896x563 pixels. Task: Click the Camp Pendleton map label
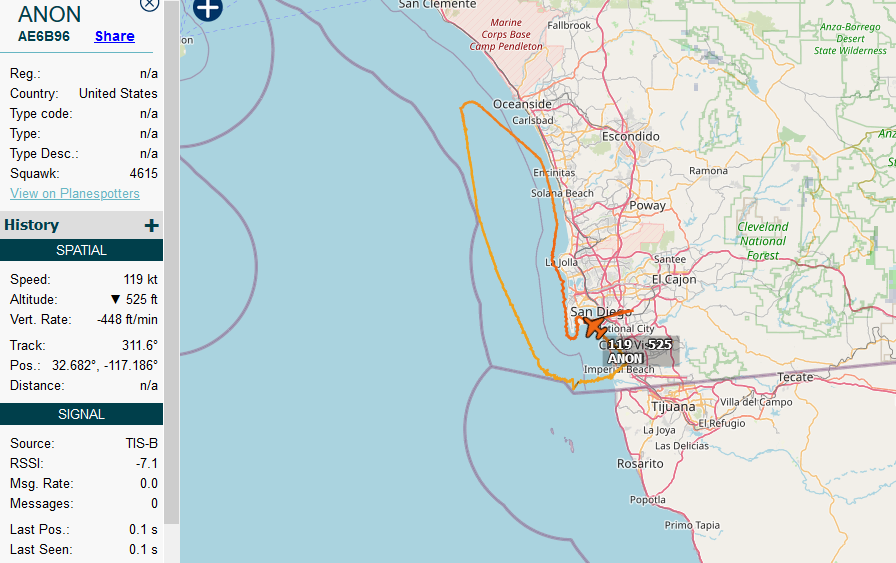pos(506,34)
